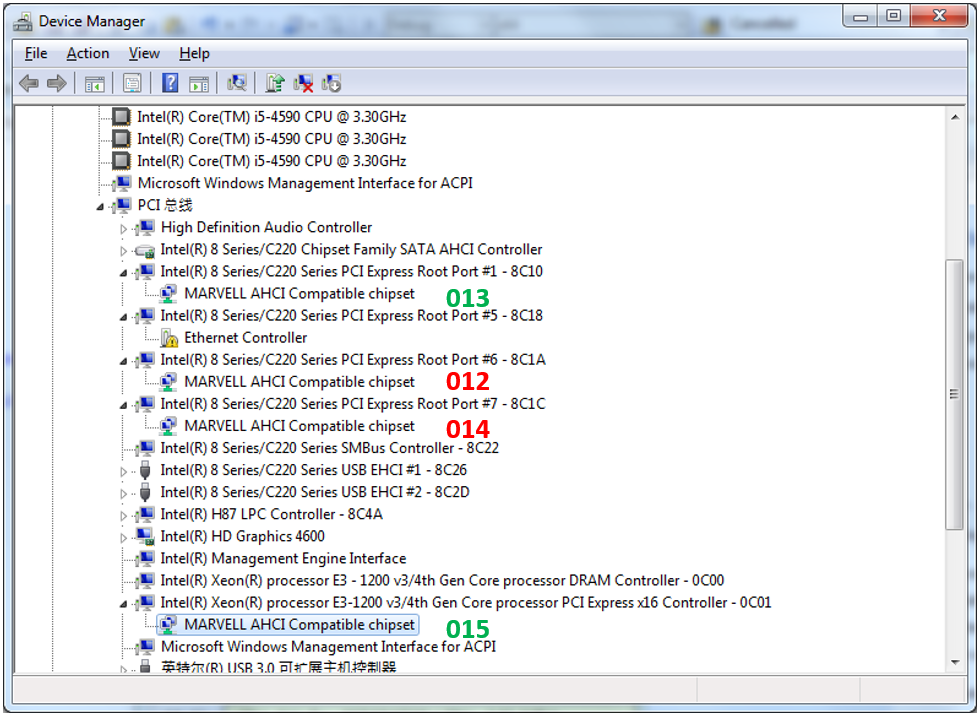This screenshot has height=716, width=980.
Task: Collapse the PCI Express x16 Controller node
Action: (x=123, y=604)
